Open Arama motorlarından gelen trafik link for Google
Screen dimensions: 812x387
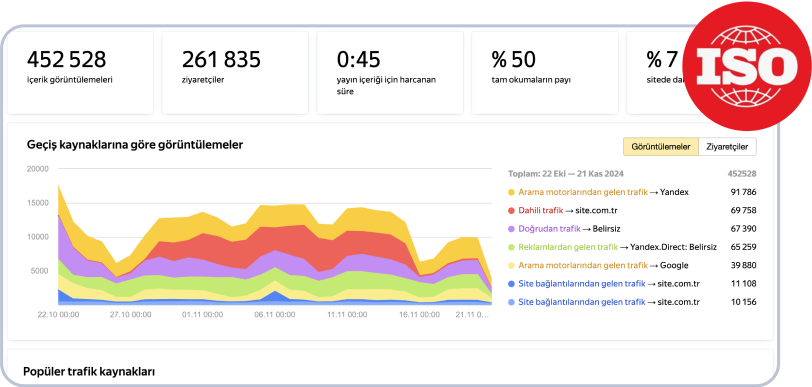click(x=583, y=265)
